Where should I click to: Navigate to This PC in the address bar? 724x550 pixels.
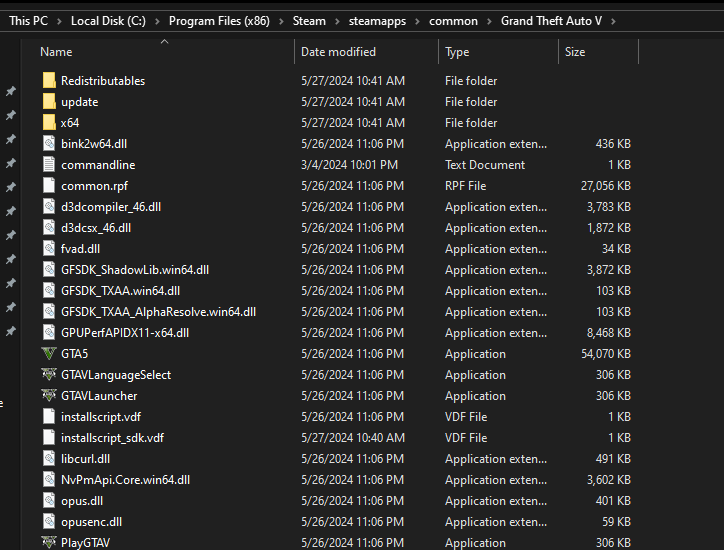tap(28, 21)
